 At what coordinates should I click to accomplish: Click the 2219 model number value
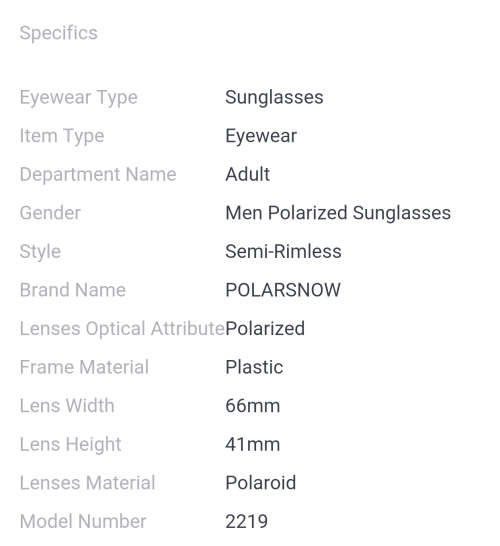click(x=247, y=521)
